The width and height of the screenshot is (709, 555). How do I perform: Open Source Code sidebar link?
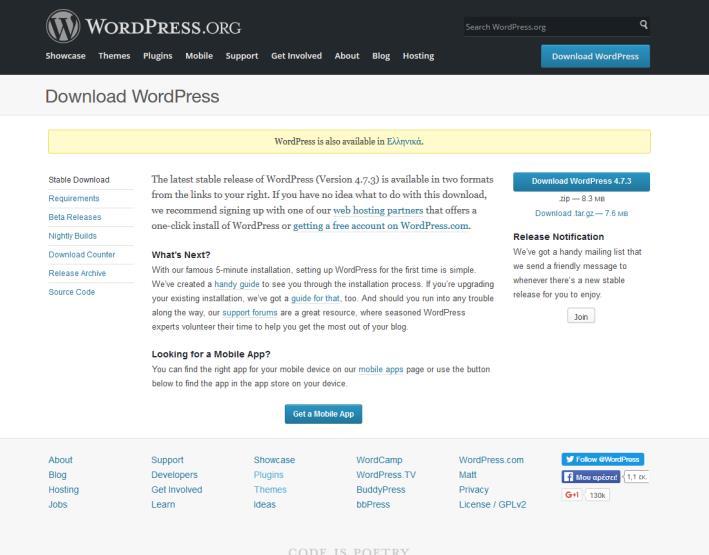[x=71, y=292]
